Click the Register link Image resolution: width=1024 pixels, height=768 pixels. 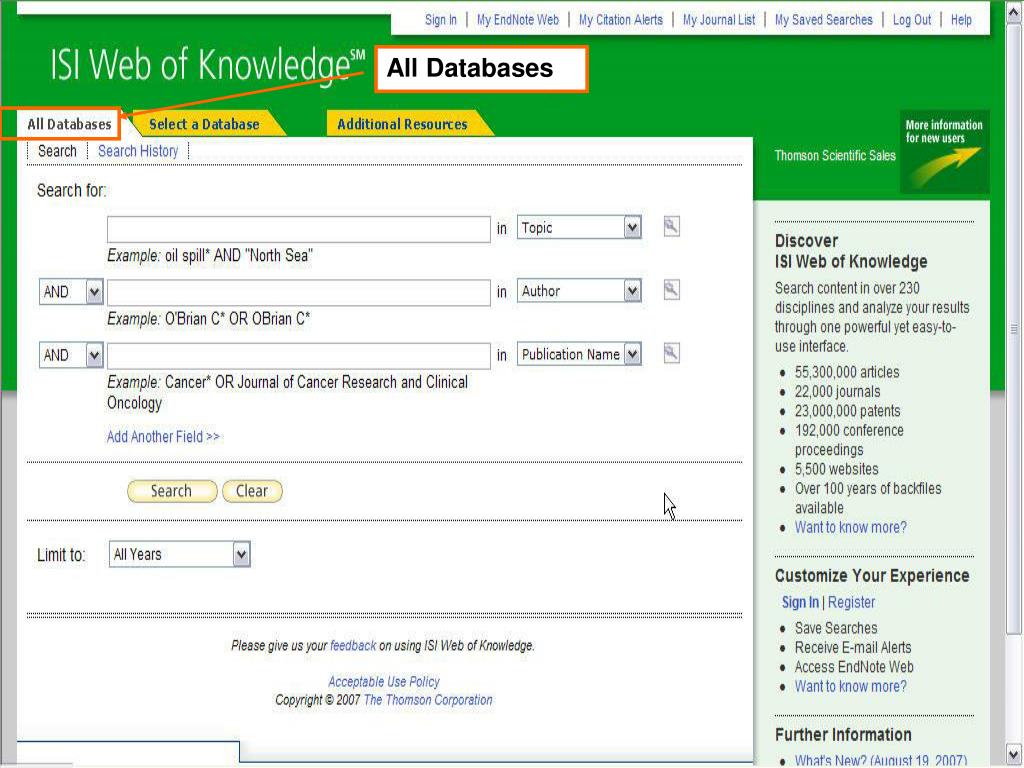point(851,602)
